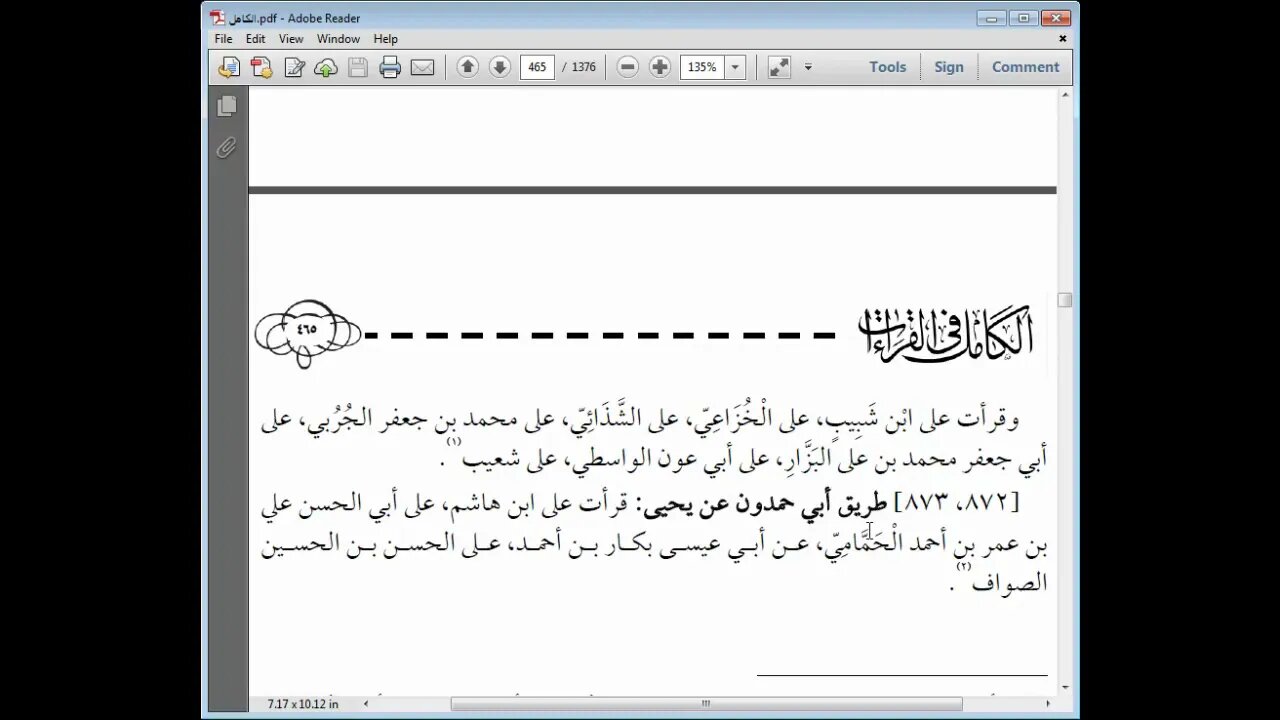Close the document with menu bar X
1280x720 pixels.
pyautogui.click(x=1063, y=39)
